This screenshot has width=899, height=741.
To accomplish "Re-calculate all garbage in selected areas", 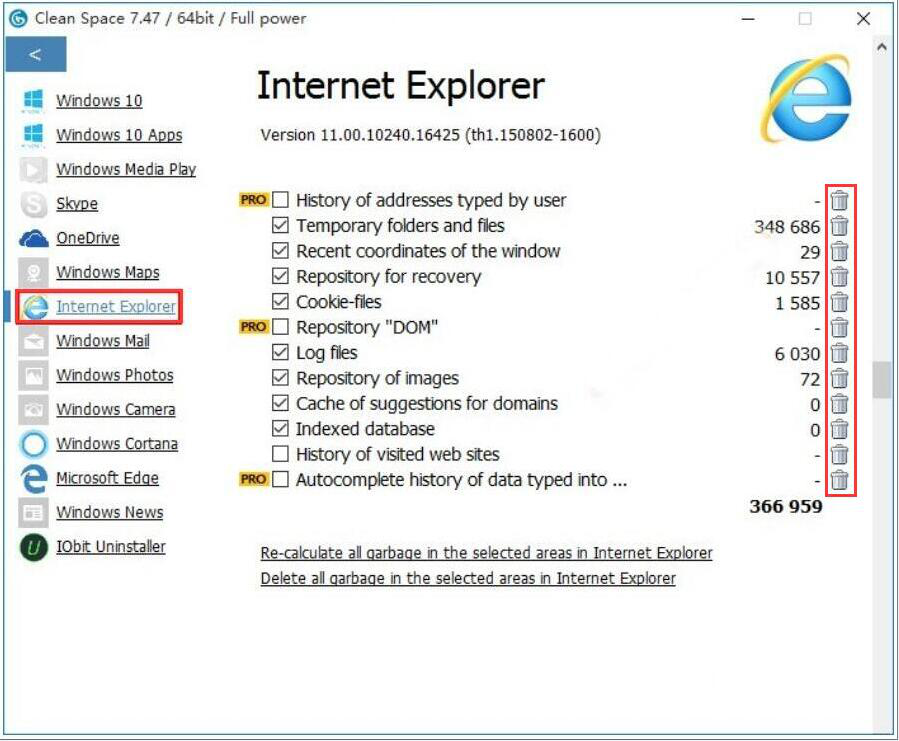I will (486, 553).
